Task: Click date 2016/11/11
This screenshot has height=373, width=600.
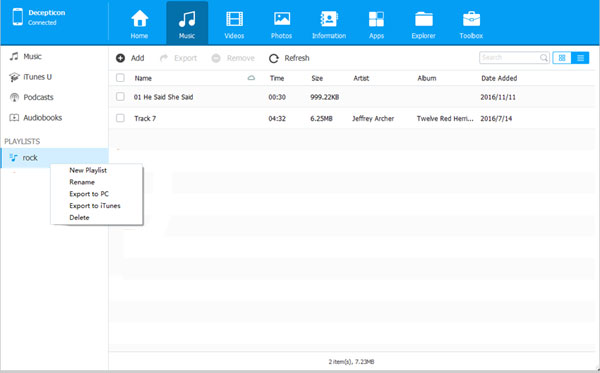Action: click(498, 97)
